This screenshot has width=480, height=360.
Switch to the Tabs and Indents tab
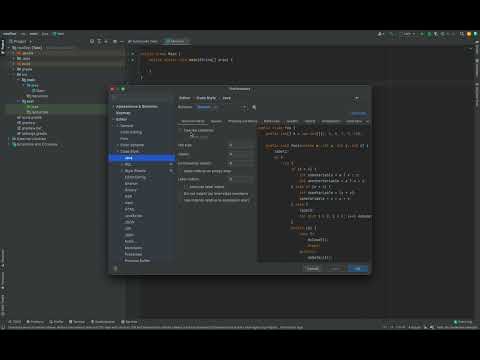tap(193, 121)
